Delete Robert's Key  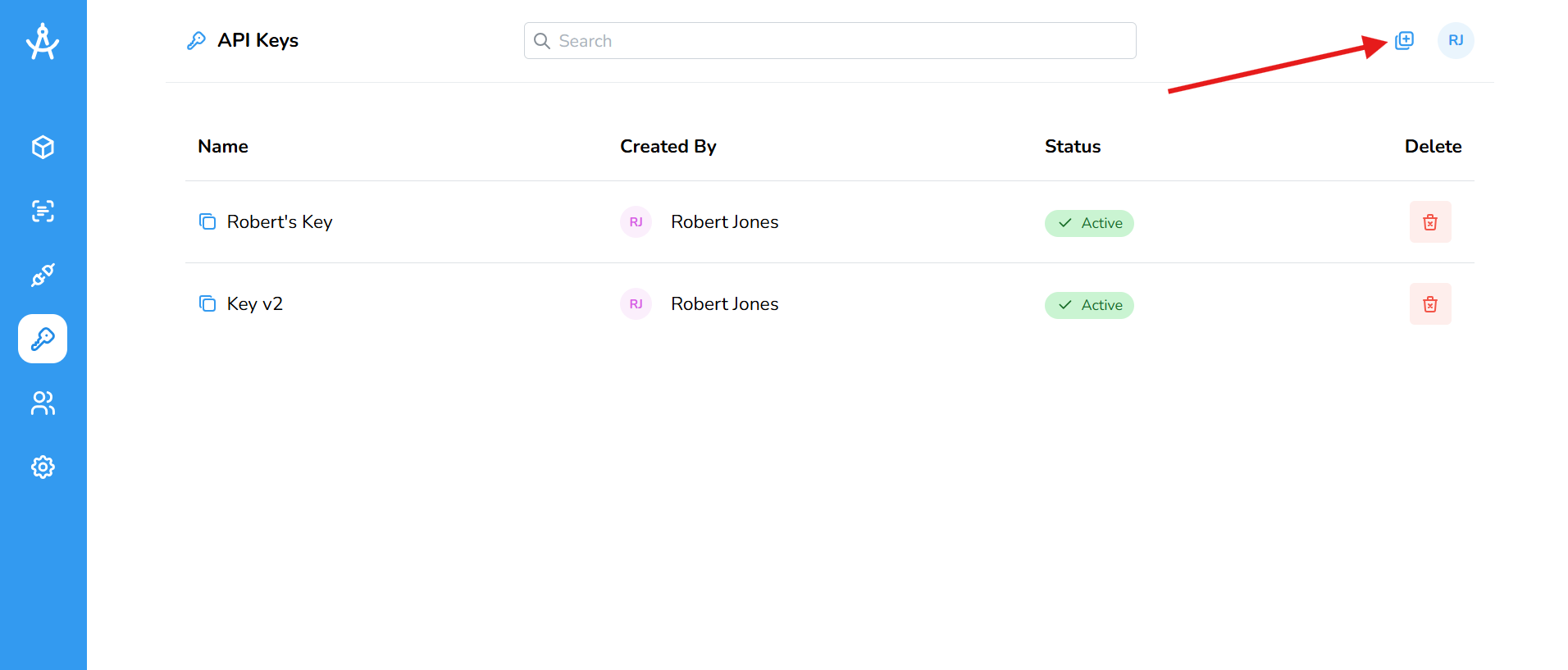tap(1429, 222)
